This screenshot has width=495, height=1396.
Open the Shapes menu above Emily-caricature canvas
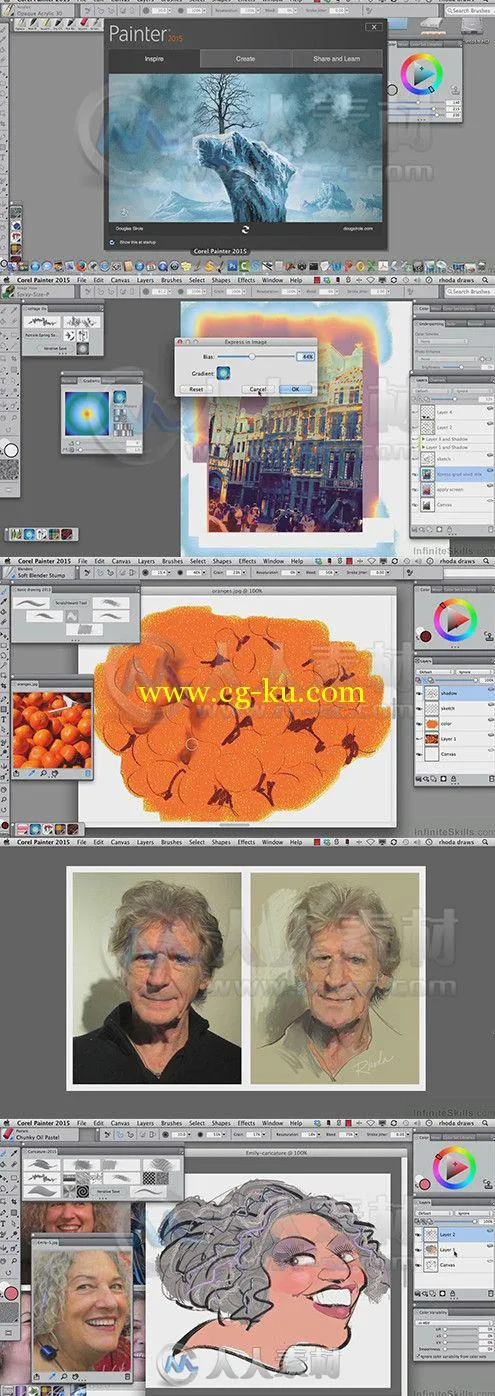point(221,1123)
